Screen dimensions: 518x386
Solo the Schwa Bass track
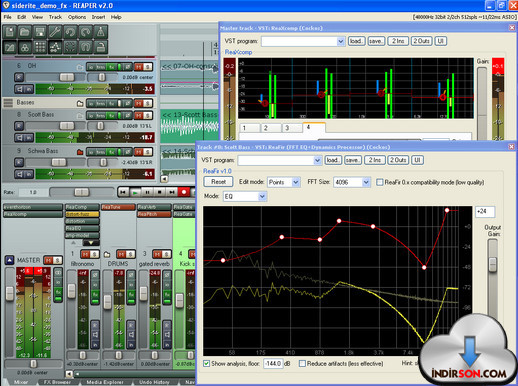pyautogui.click(x=148, y=152)
